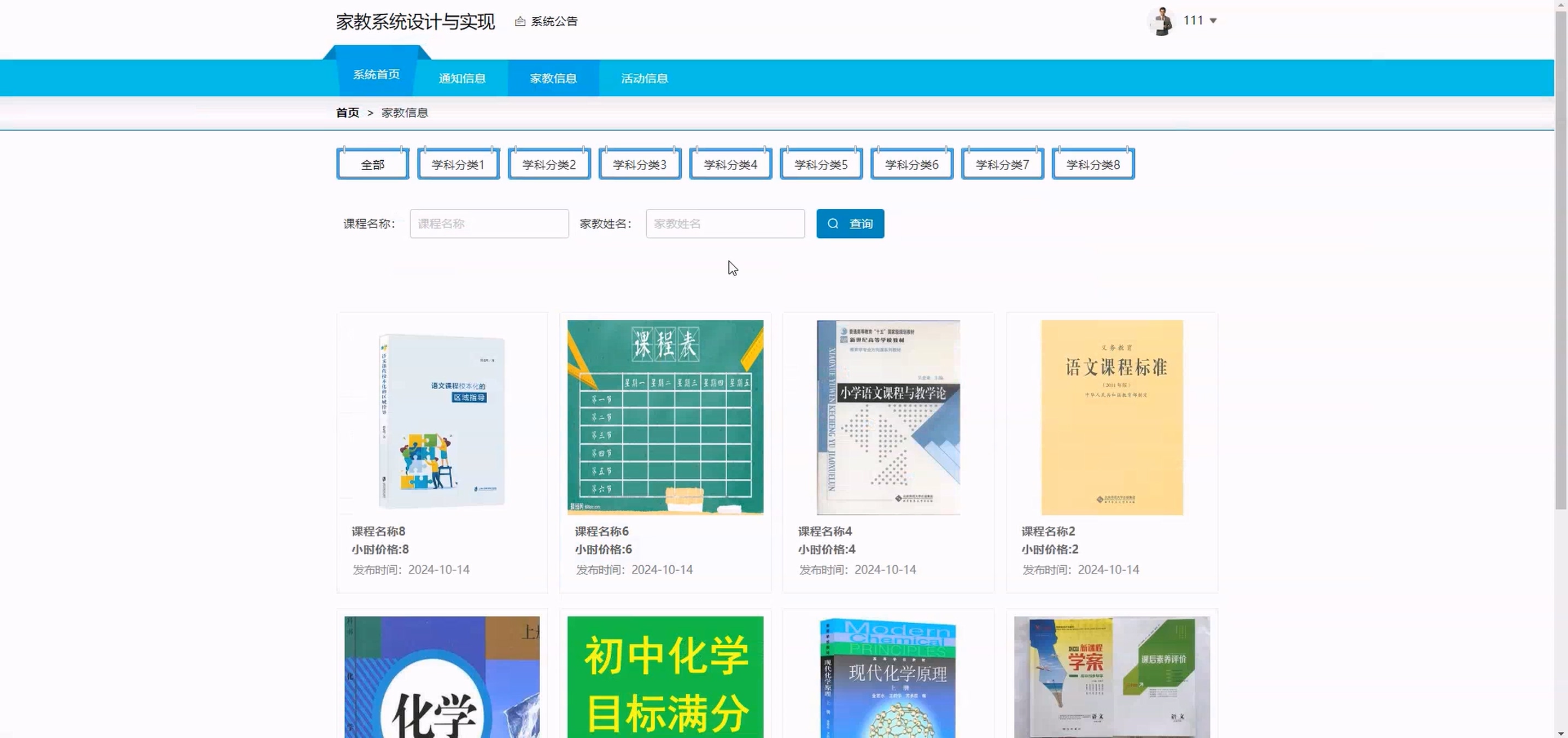Open the 活动信息 menu item
Image resolution: width=1568 pixels, height=738 pixels.
pyautogui.click(x=644, y=79)
